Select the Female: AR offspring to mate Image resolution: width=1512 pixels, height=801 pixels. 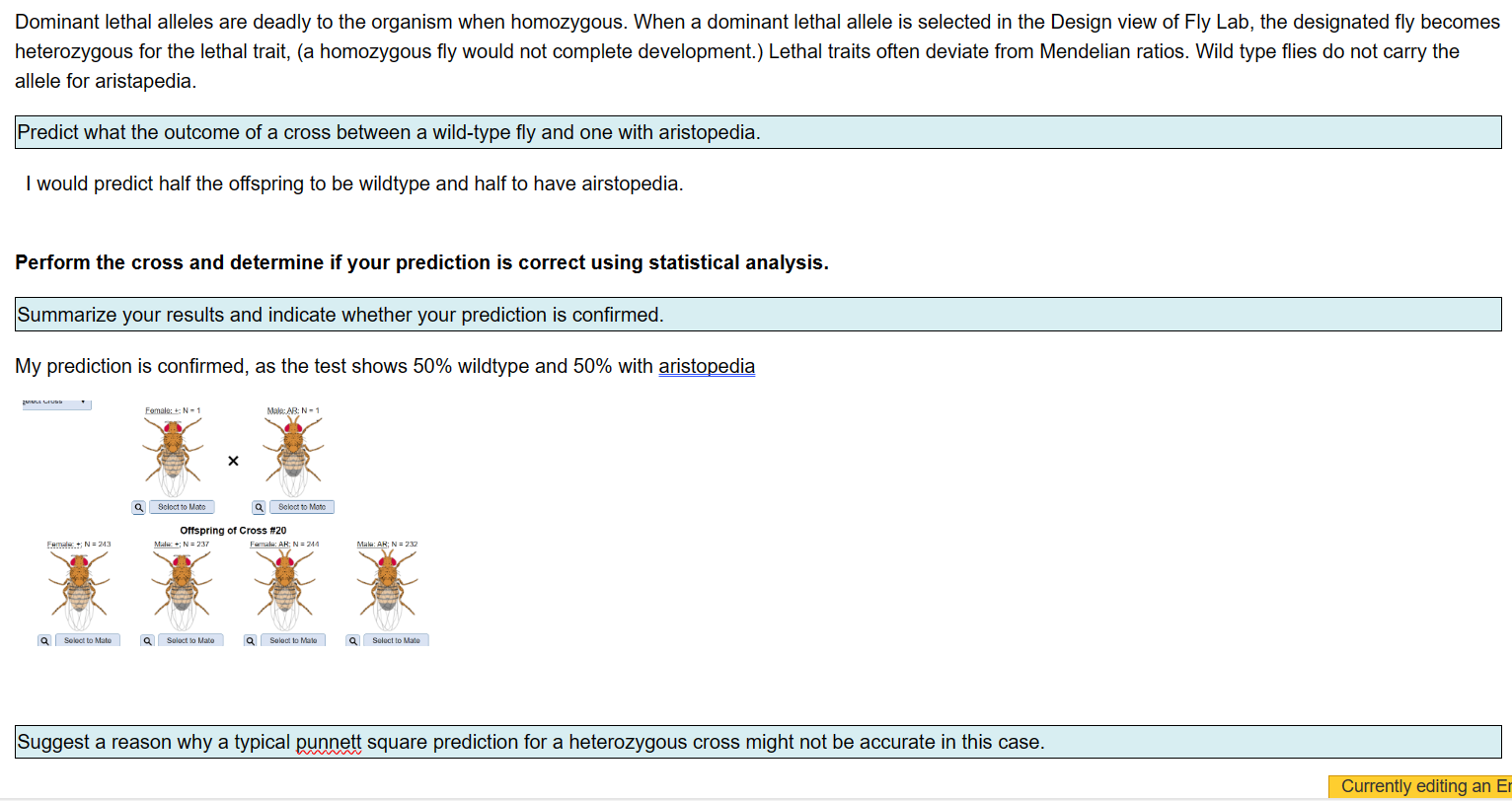tap(293, 639)
